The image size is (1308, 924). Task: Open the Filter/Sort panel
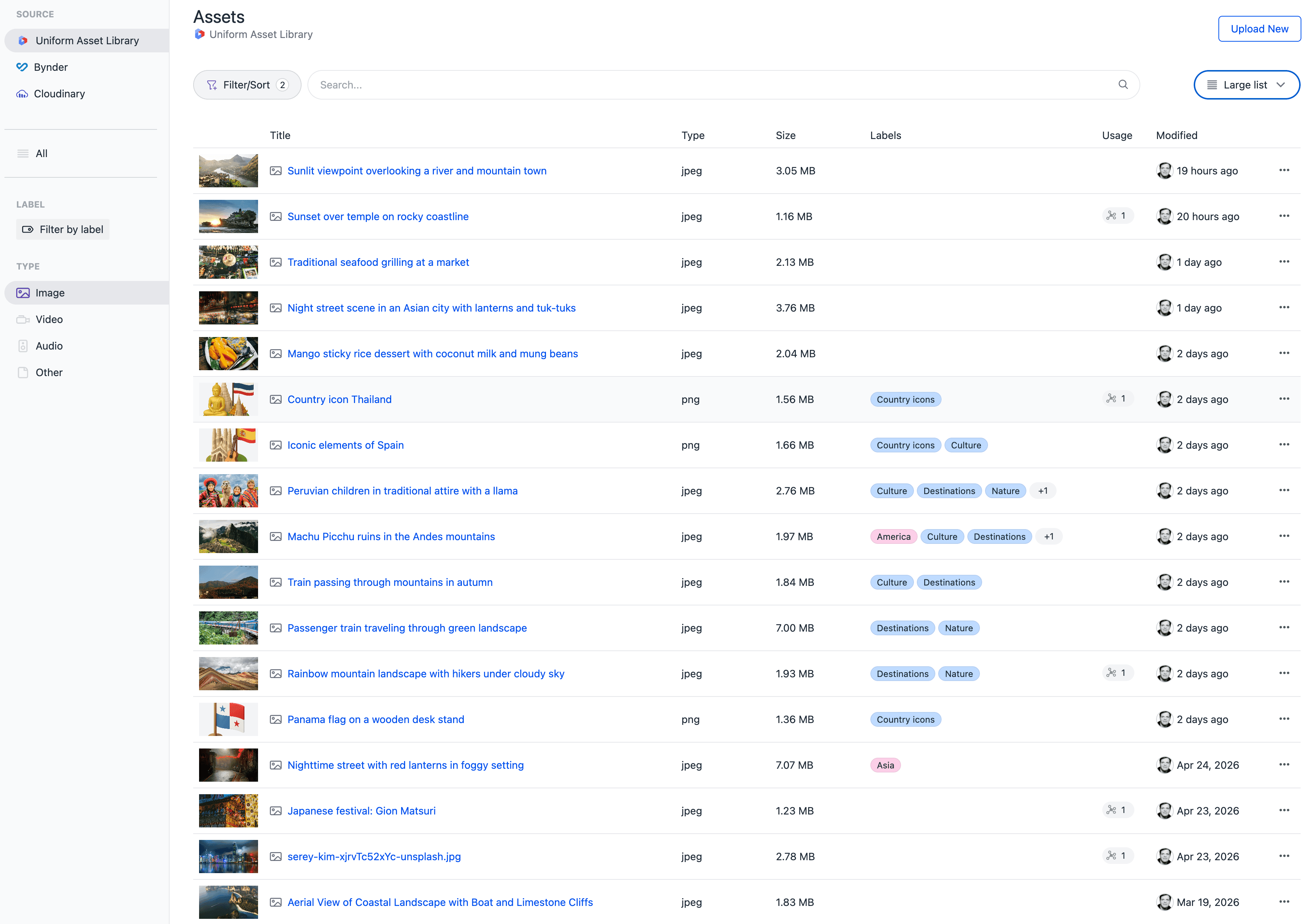pos(247,85)
